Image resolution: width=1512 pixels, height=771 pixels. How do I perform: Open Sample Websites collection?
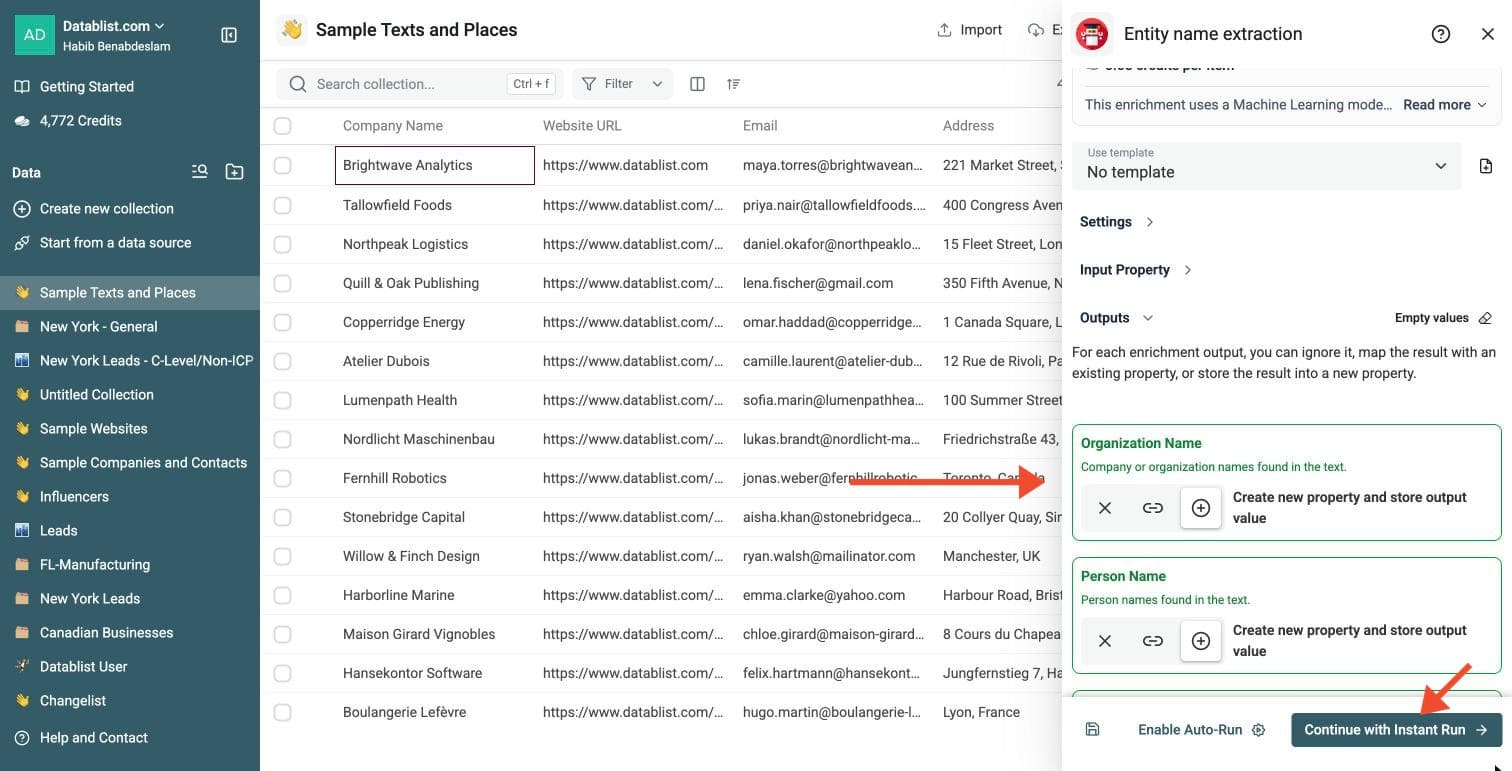(x=130, y=428)
